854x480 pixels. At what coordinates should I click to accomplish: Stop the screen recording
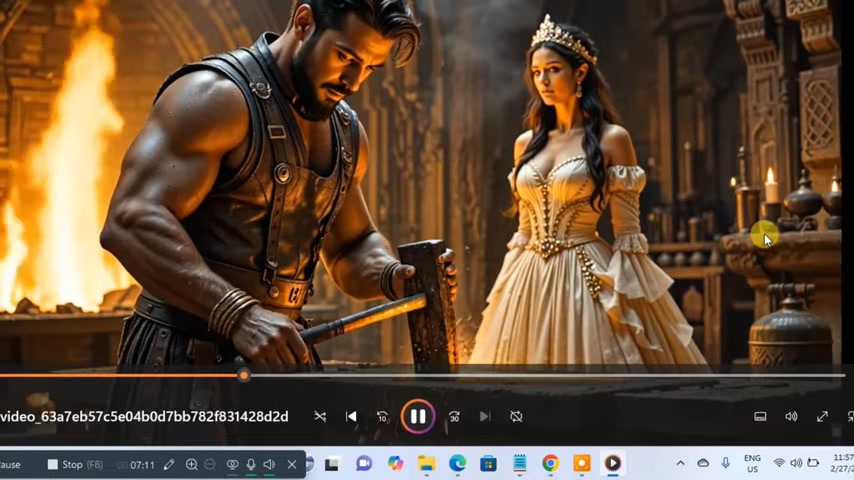click(75, 465)
